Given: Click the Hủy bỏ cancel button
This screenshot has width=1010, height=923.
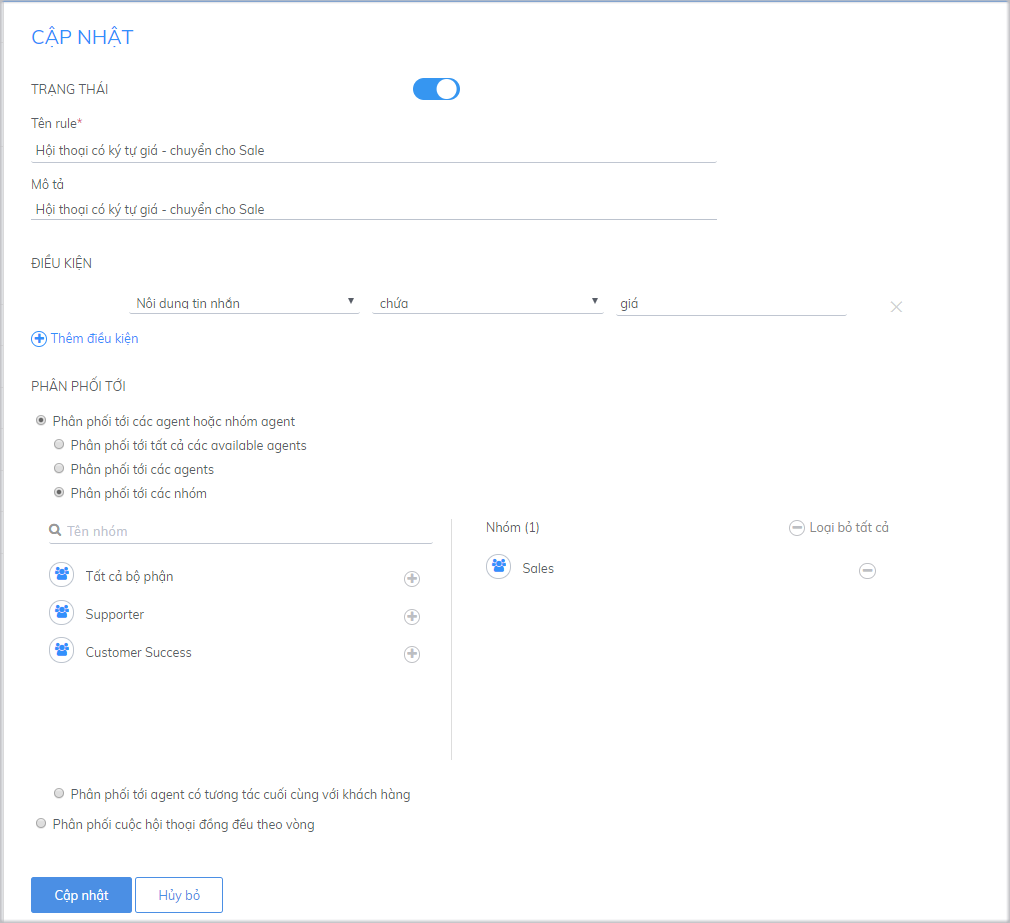Looking at the screenshot, I should pyautogui.click(x=179, y=895).
